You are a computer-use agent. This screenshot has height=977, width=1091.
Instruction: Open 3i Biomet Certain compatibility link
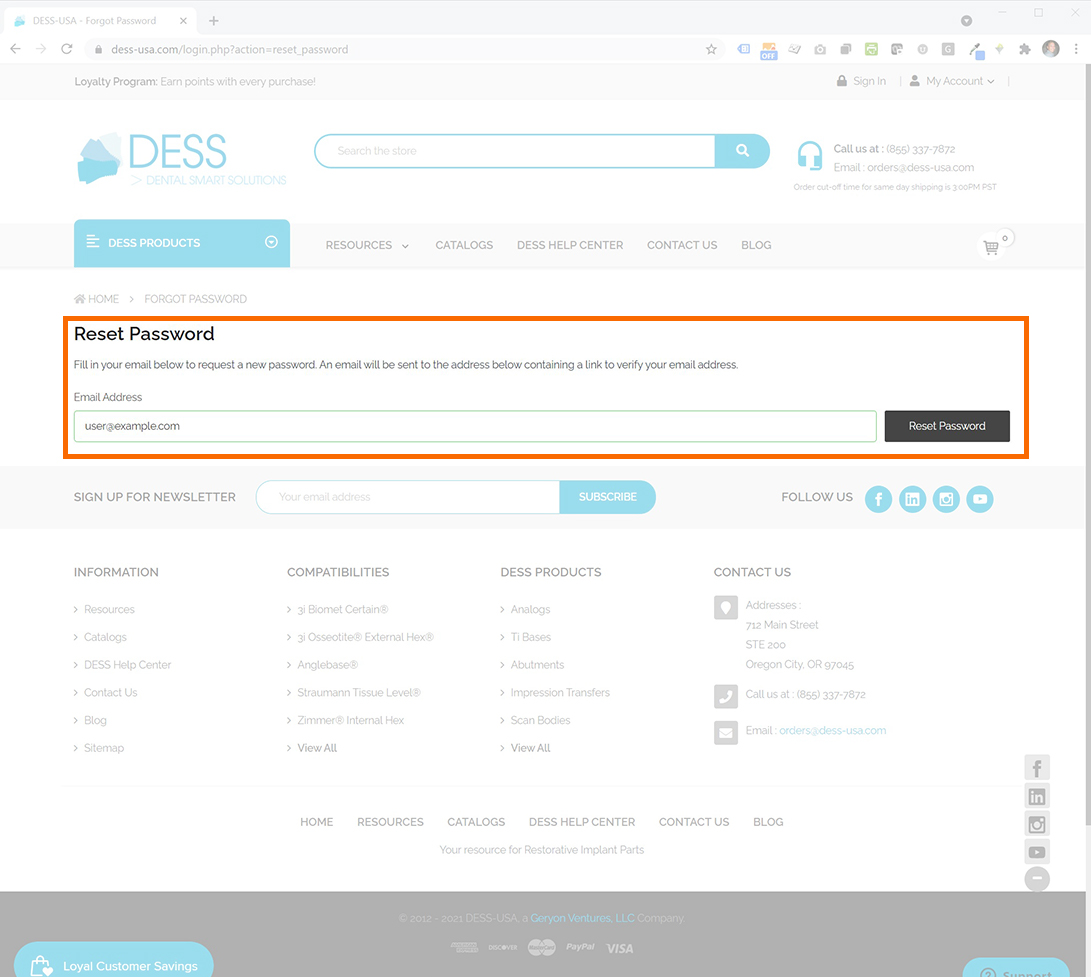click(x=343, y=609)
